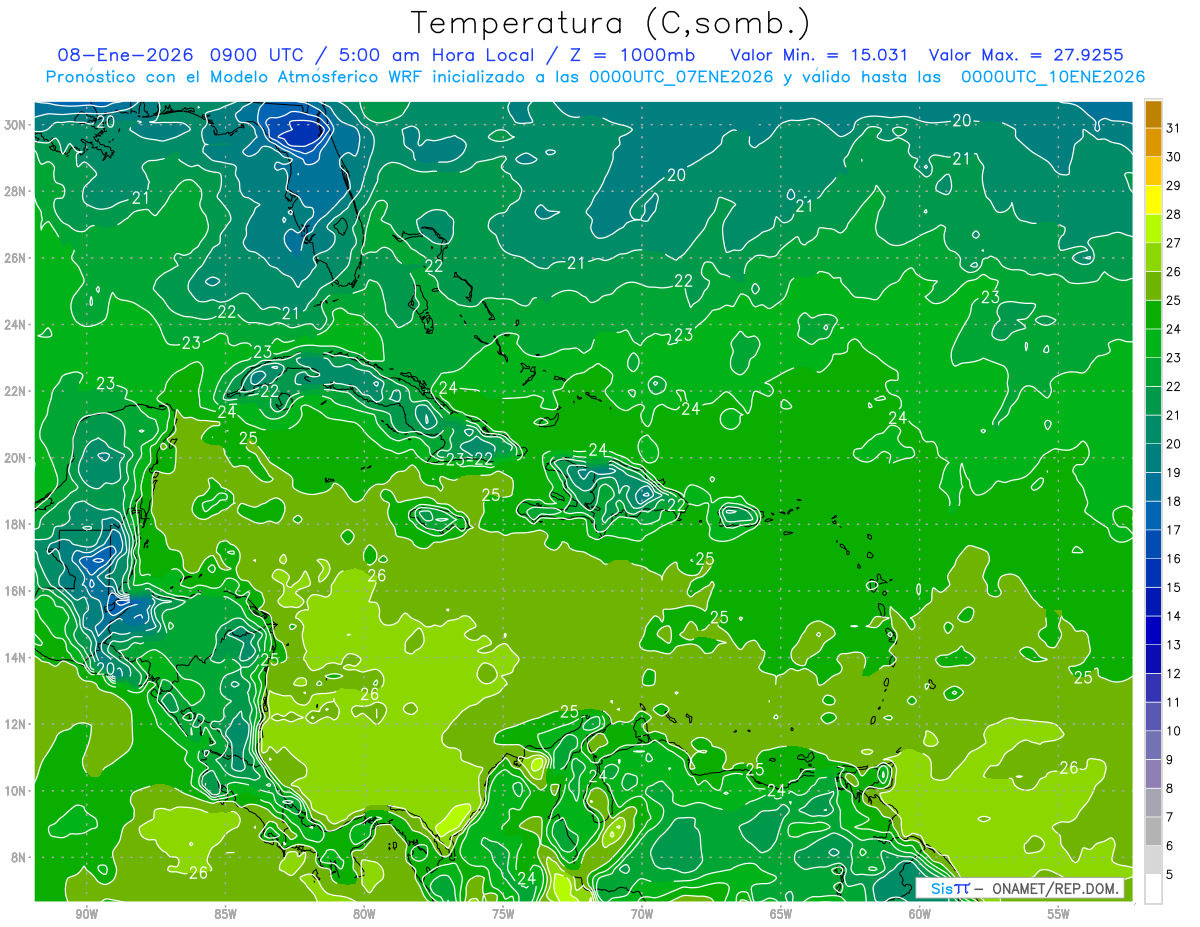Click the colorbar label "18"
1200x927 pixels.
[1173, 501]
